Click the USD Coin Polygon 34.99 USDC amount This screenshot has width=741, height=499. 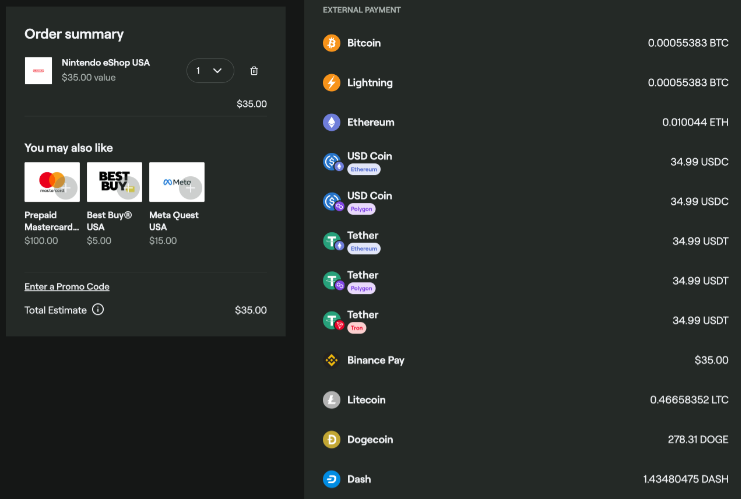(x=699, y=202)
